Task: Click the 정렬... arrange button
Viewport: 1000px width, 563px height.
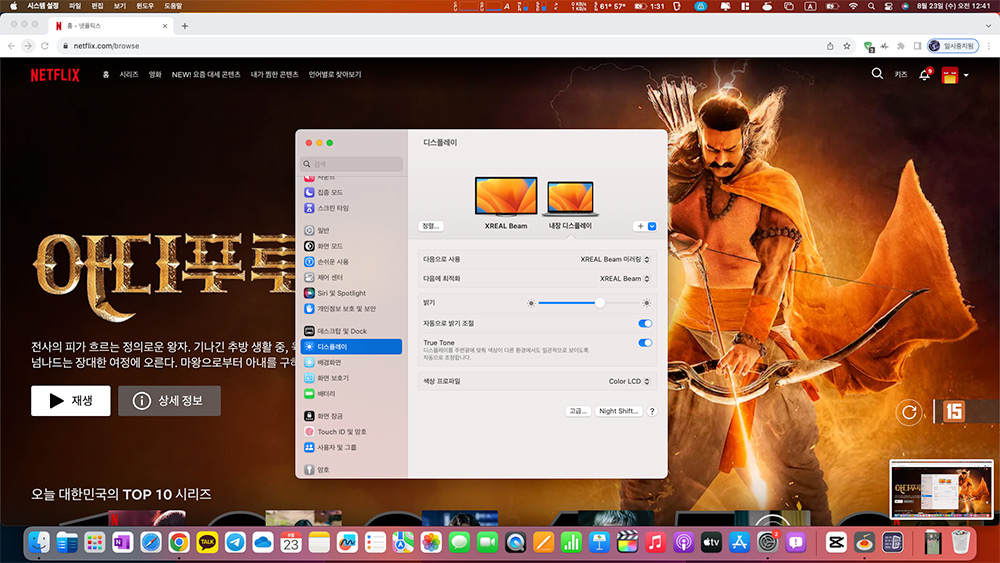Action: (431, 226)
